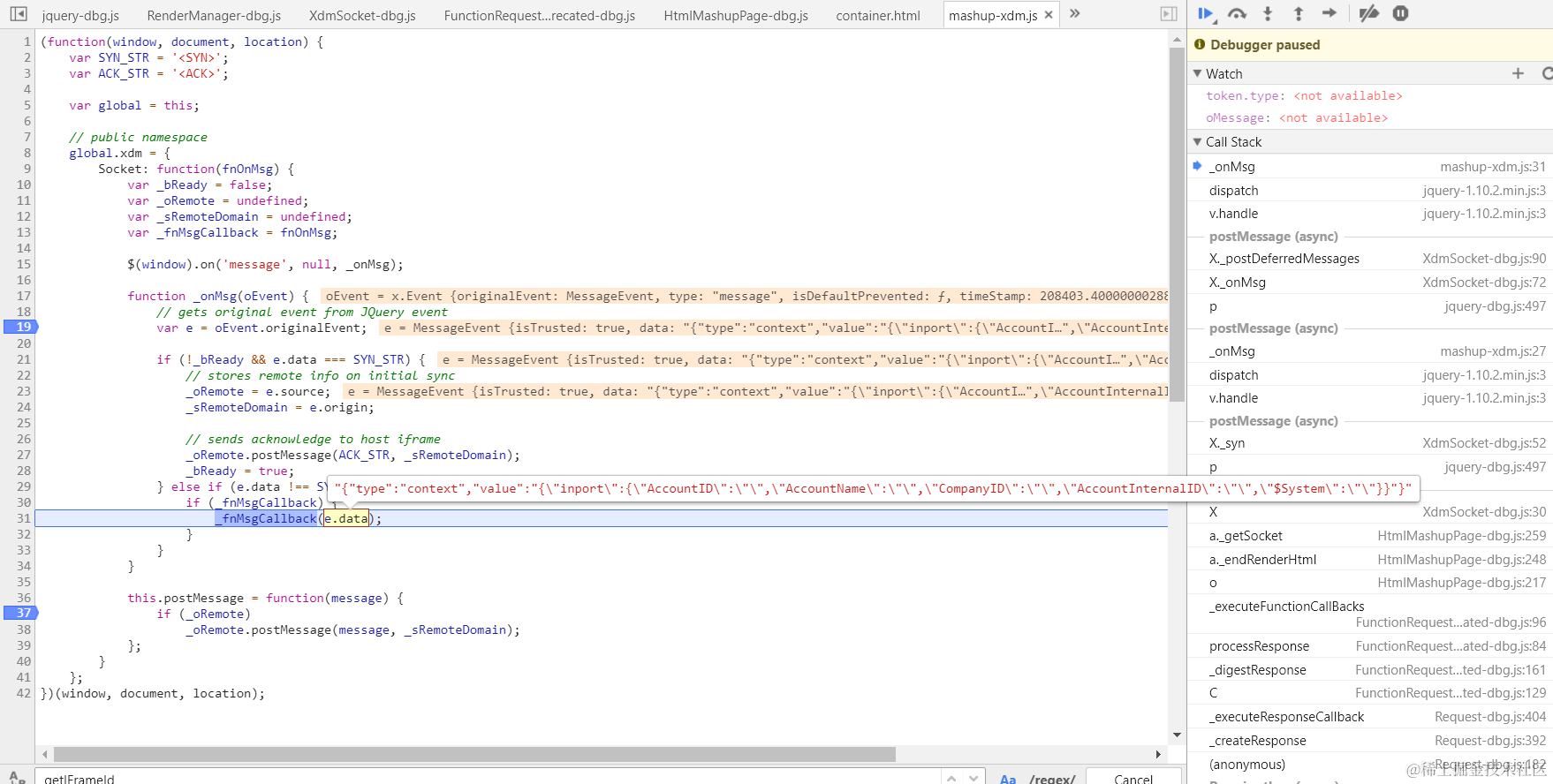Select _onMsg frame at mashup-xdm.js:31
Screen dimensions: 1553x784
[1370, 167]
